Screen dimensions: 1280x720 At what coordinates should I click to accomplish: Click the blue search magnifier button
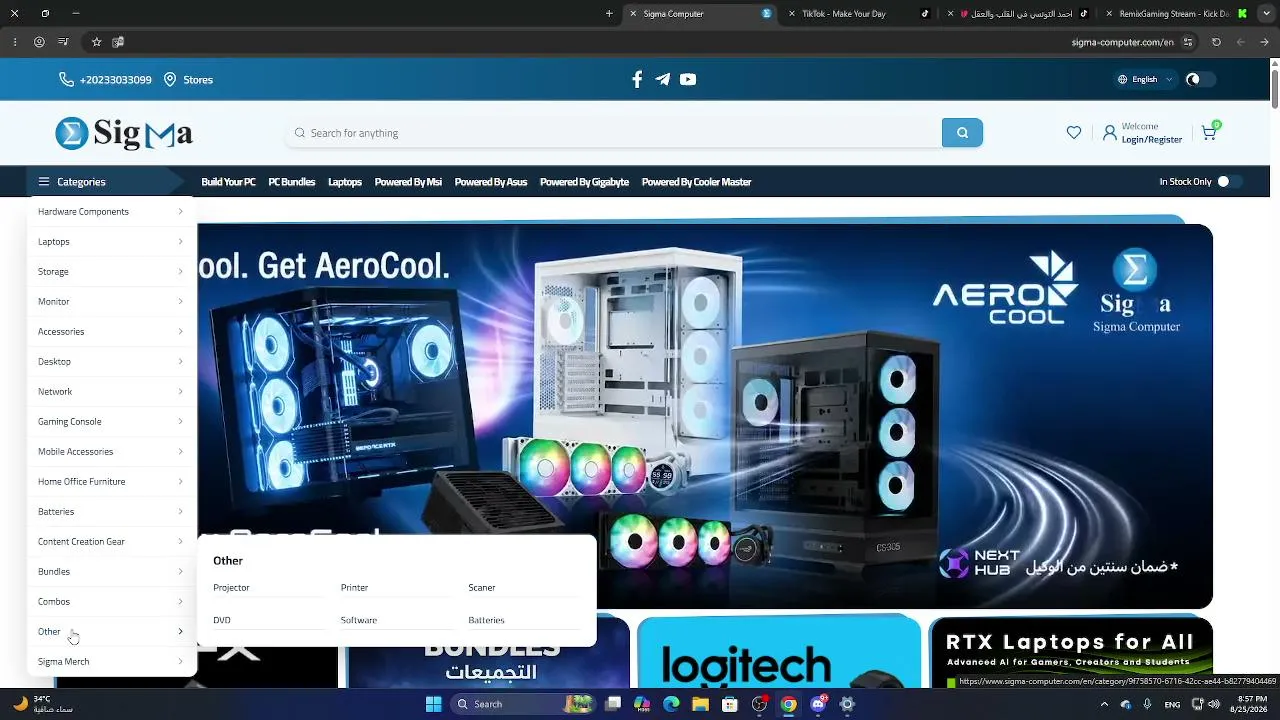coord(962,133)
